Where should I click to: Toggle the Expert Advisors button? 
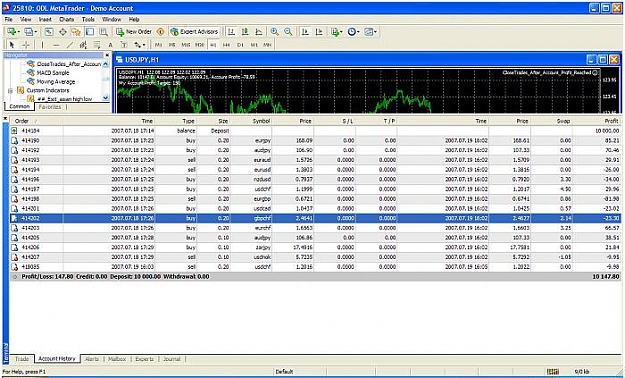[194, 32]
